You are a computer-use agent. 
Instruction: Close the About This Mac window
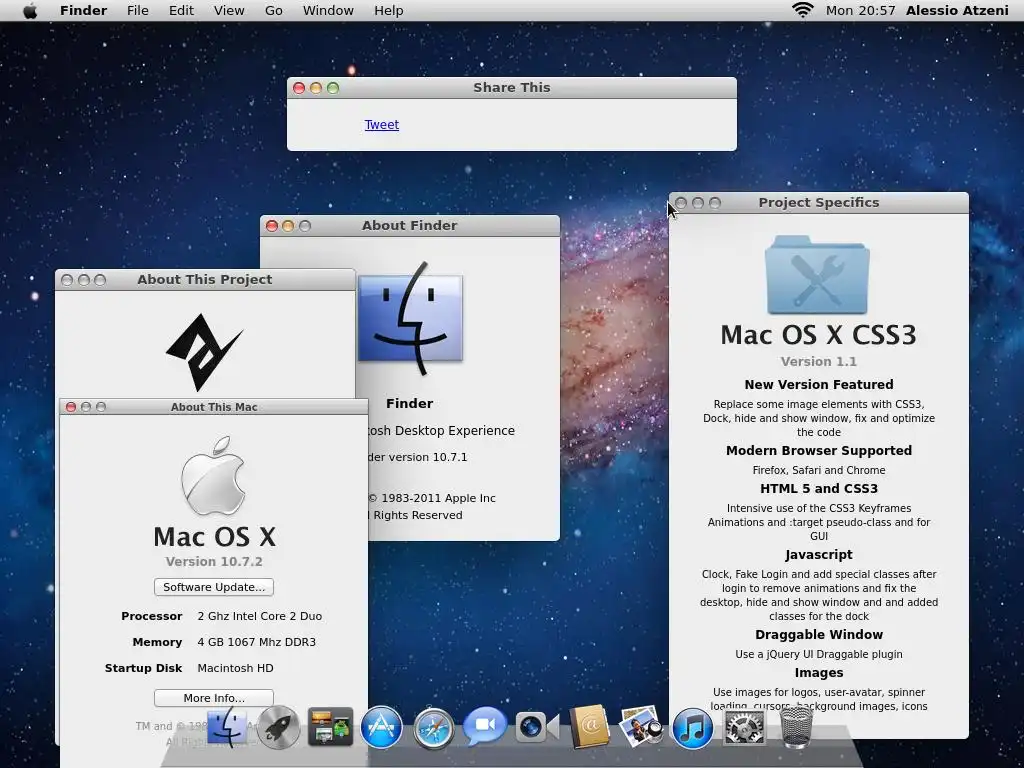[71, 407]
